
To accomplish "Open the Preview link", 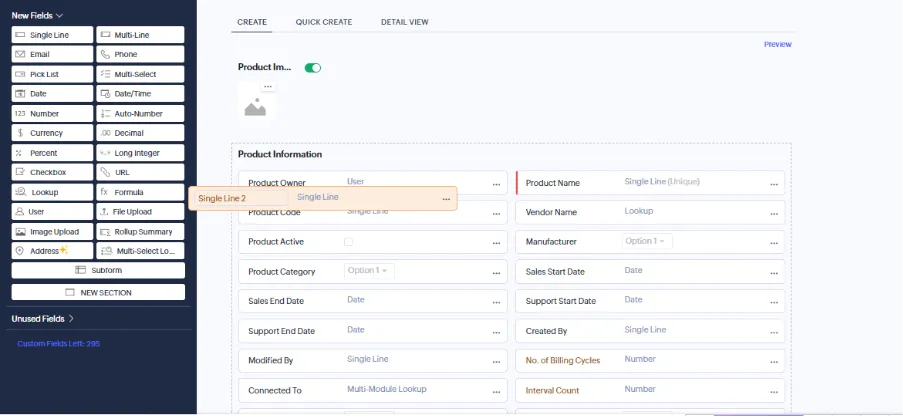I will point(777,44).
